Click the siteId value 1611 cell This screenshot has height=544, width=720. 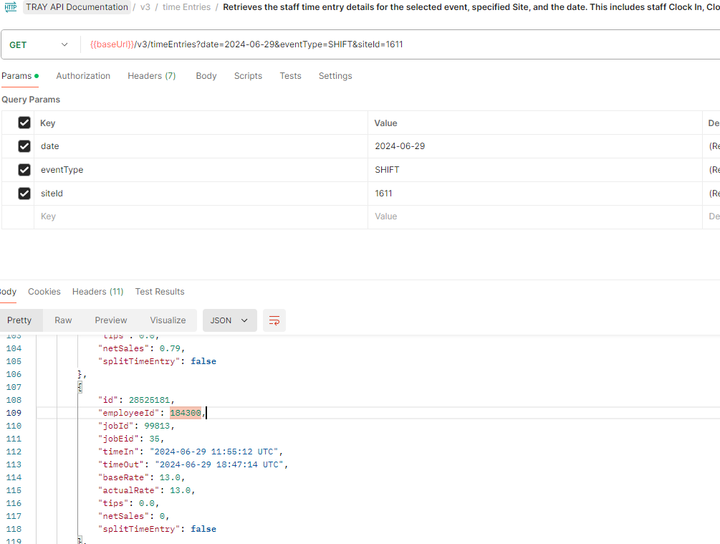pos(535,193)
